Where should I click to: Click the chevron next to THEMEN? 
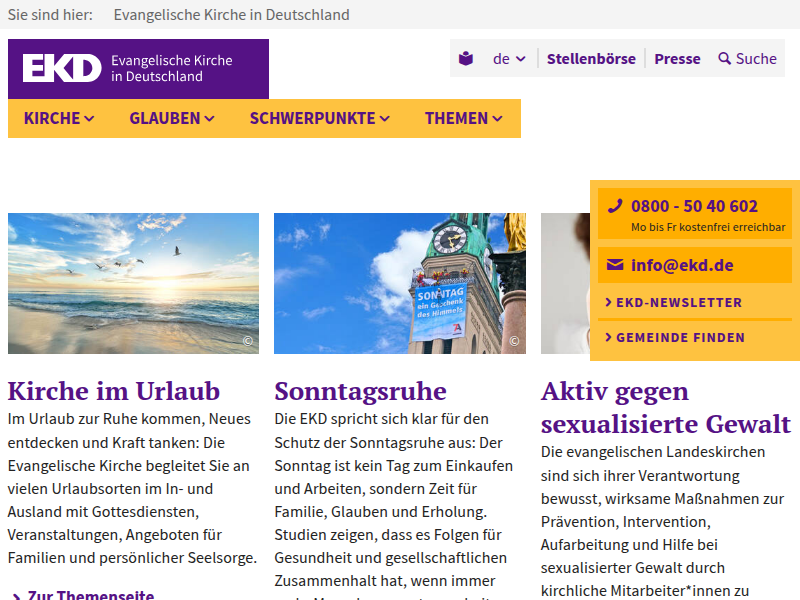click(x=497, y=119)
